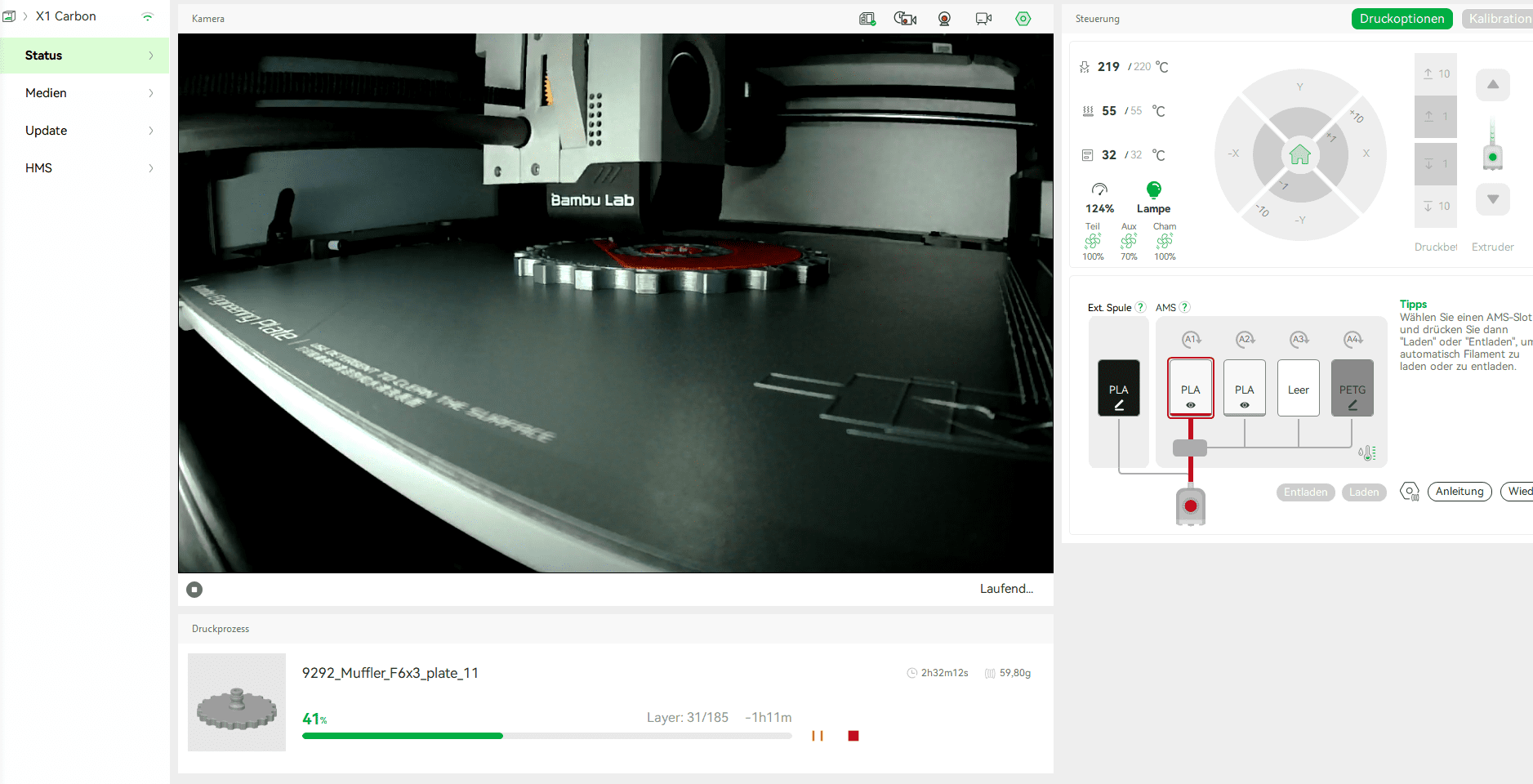Lower the print bed by 1
Image resolution: width=1533 pixels, height=784 pixels.
(x=1436, y=163)
